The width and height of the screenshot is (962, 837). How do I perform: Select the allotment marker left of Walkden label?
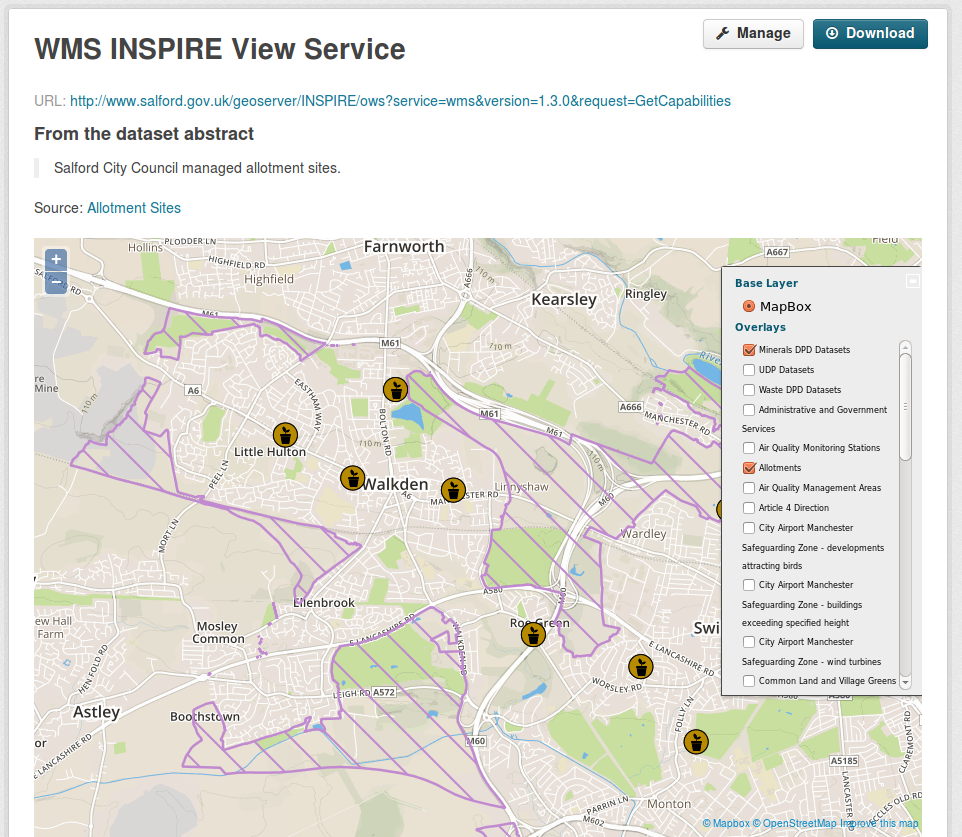click(x=352, y=478)
